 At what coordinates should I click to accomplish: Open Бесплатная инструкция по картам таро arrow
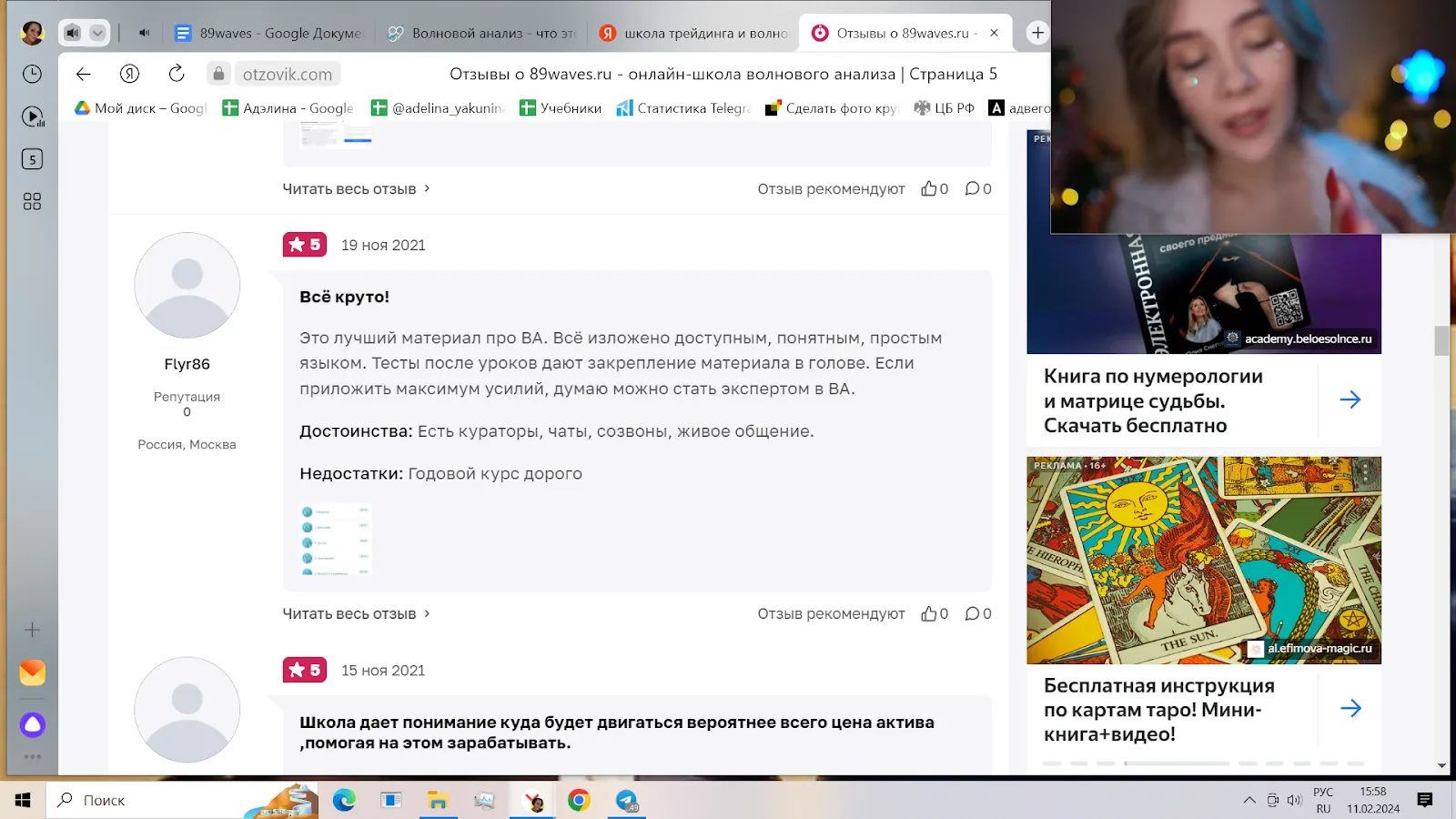click(x=1350, y=708)
